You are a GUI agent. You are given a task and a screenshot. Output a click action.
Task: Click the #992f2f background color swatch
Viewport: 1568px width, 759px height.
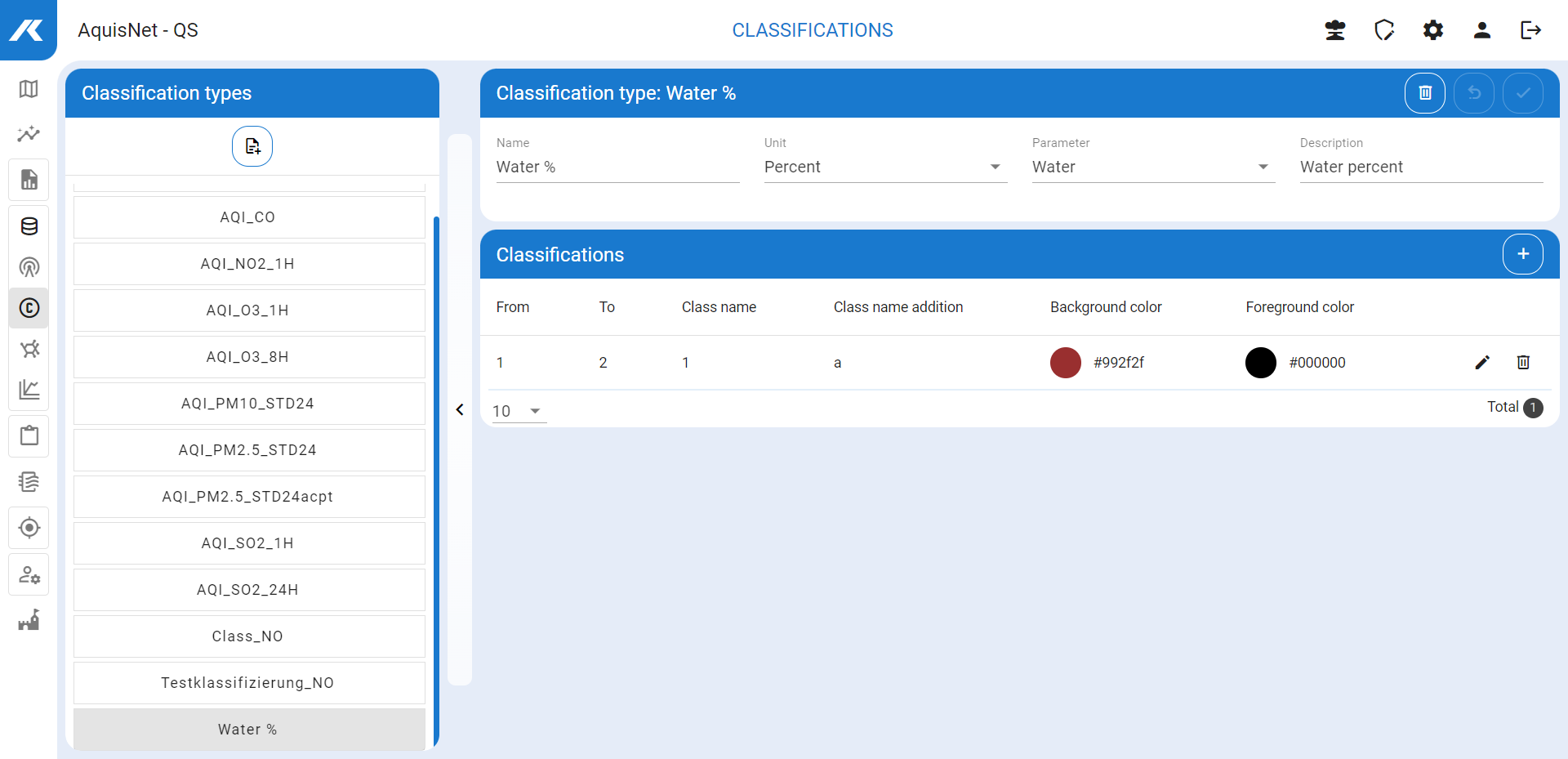pos(1065,363)
